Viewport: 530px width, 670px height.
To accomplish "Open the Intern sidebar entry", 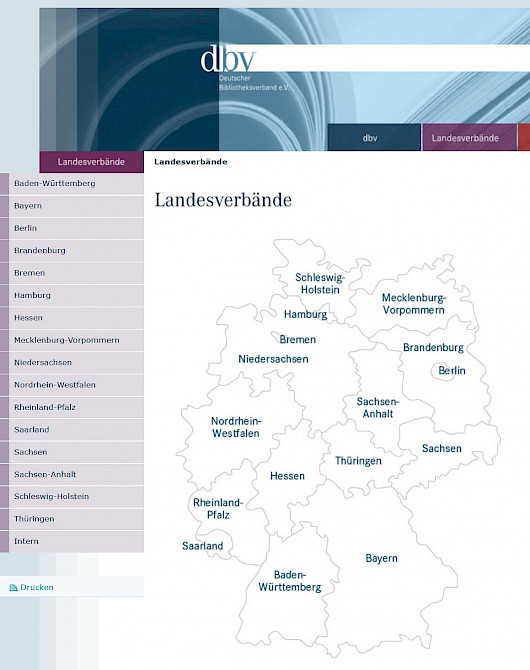I will click(72, 541).
